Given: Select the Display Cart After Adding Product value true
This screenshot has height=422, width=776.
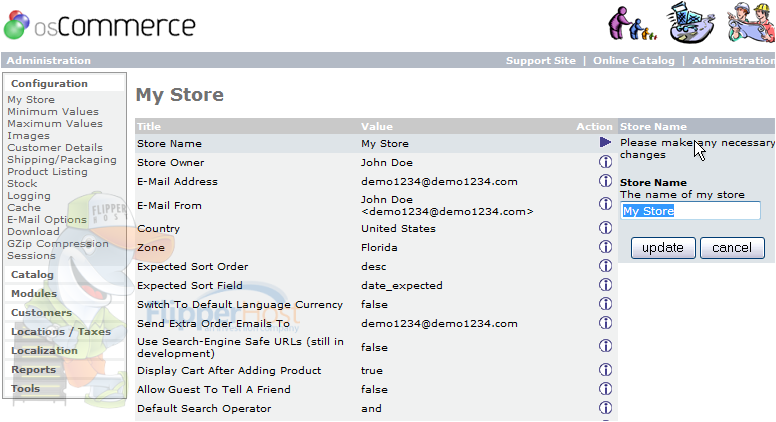Looking at the screenshot, I should click(x=372, y=371).
